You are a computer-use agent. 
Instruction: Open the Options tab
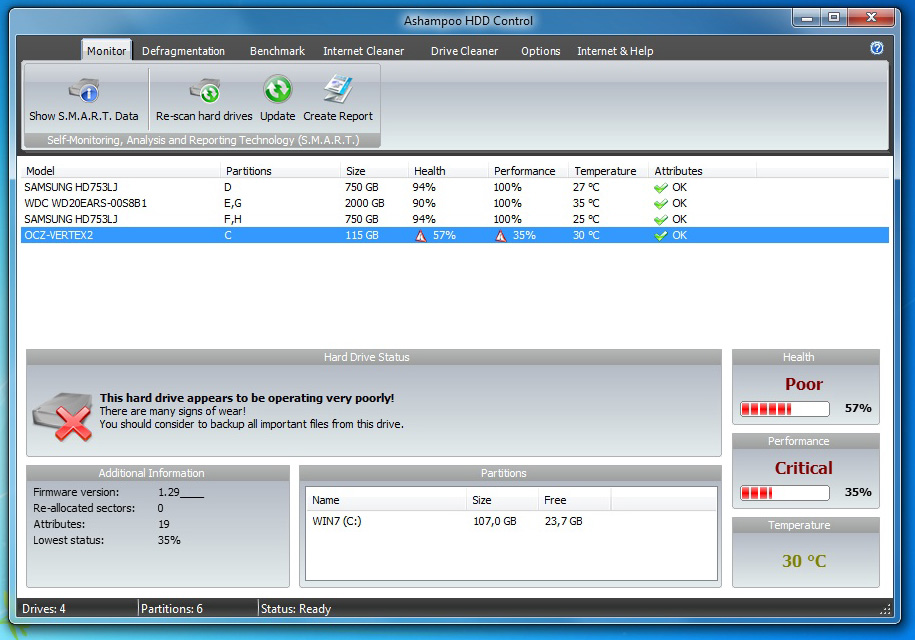coord(540,51)
